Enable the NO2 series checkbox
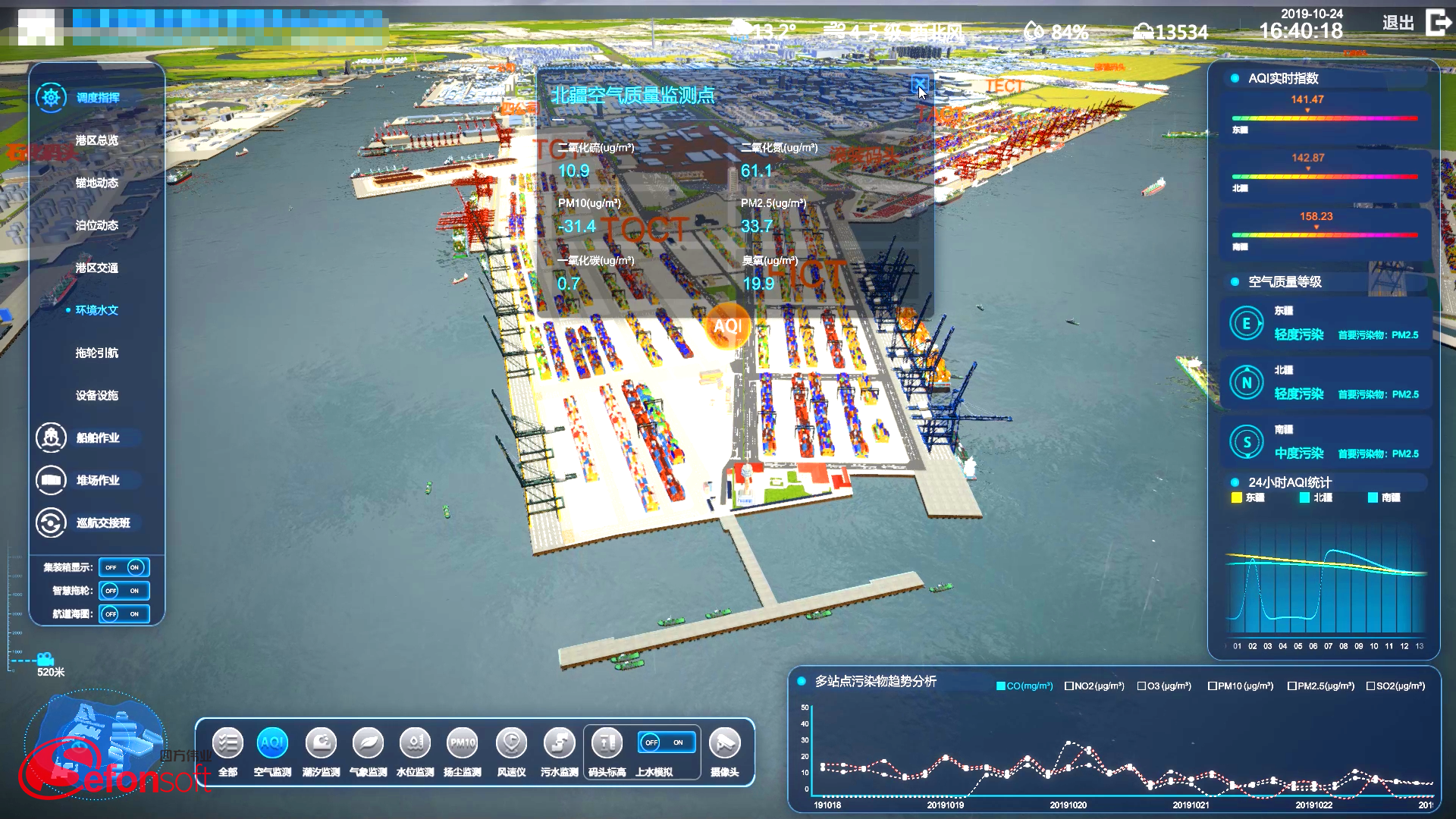The height and width of the screenshot is (819, 1456). (x=1069, y=686)
